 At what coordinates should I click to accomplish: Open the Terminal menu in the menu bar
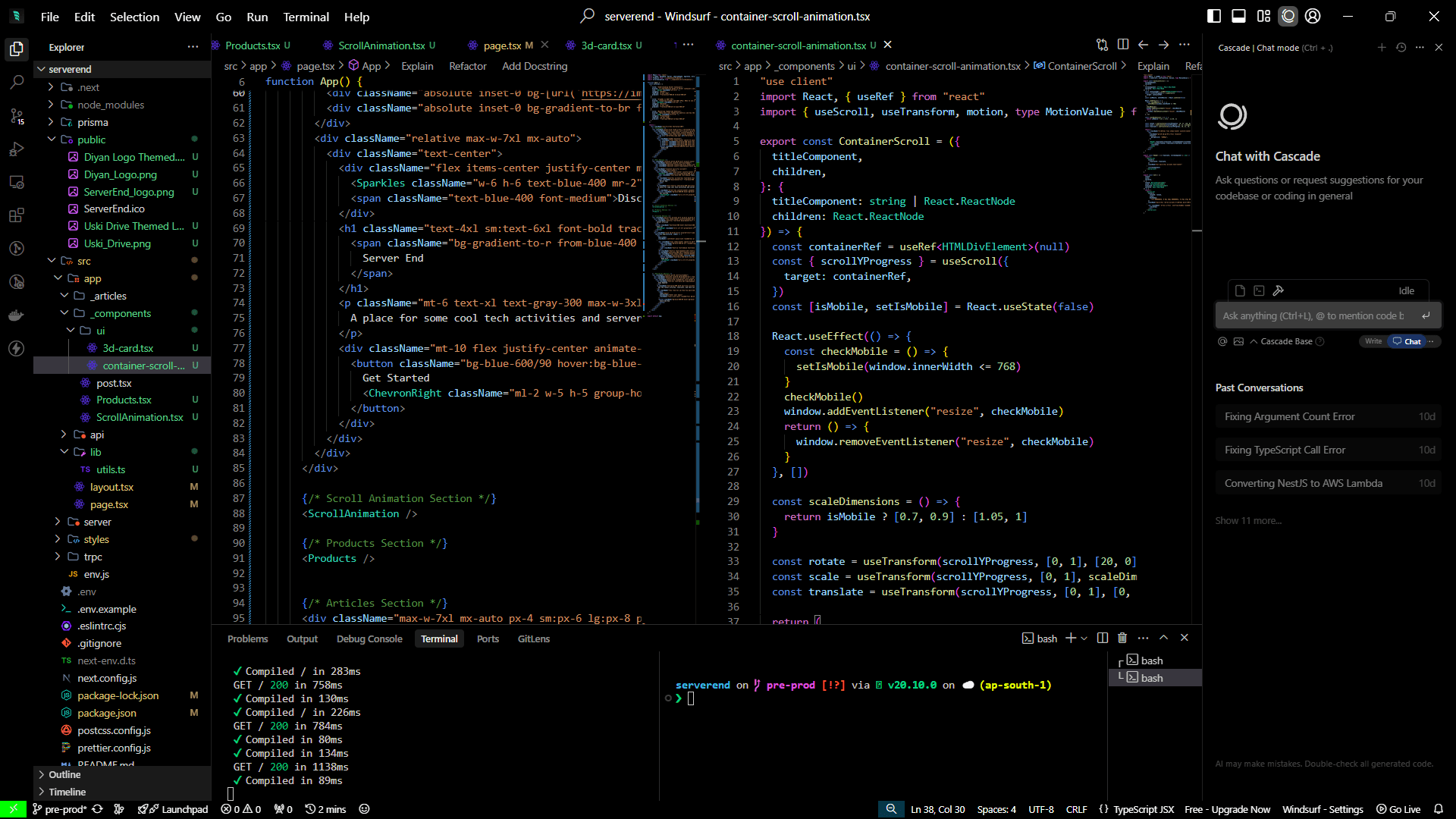(x=306, y=17)
